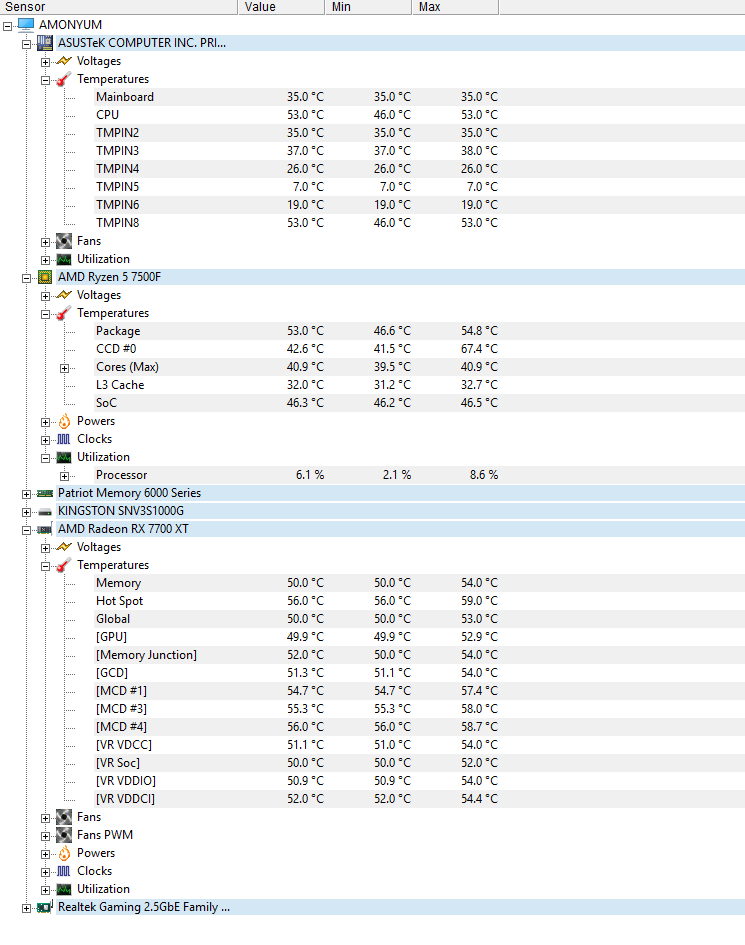Click the Radeon Utilization graph icon
The height and width of the screenshot is (945, 745).
click(64, 890)
